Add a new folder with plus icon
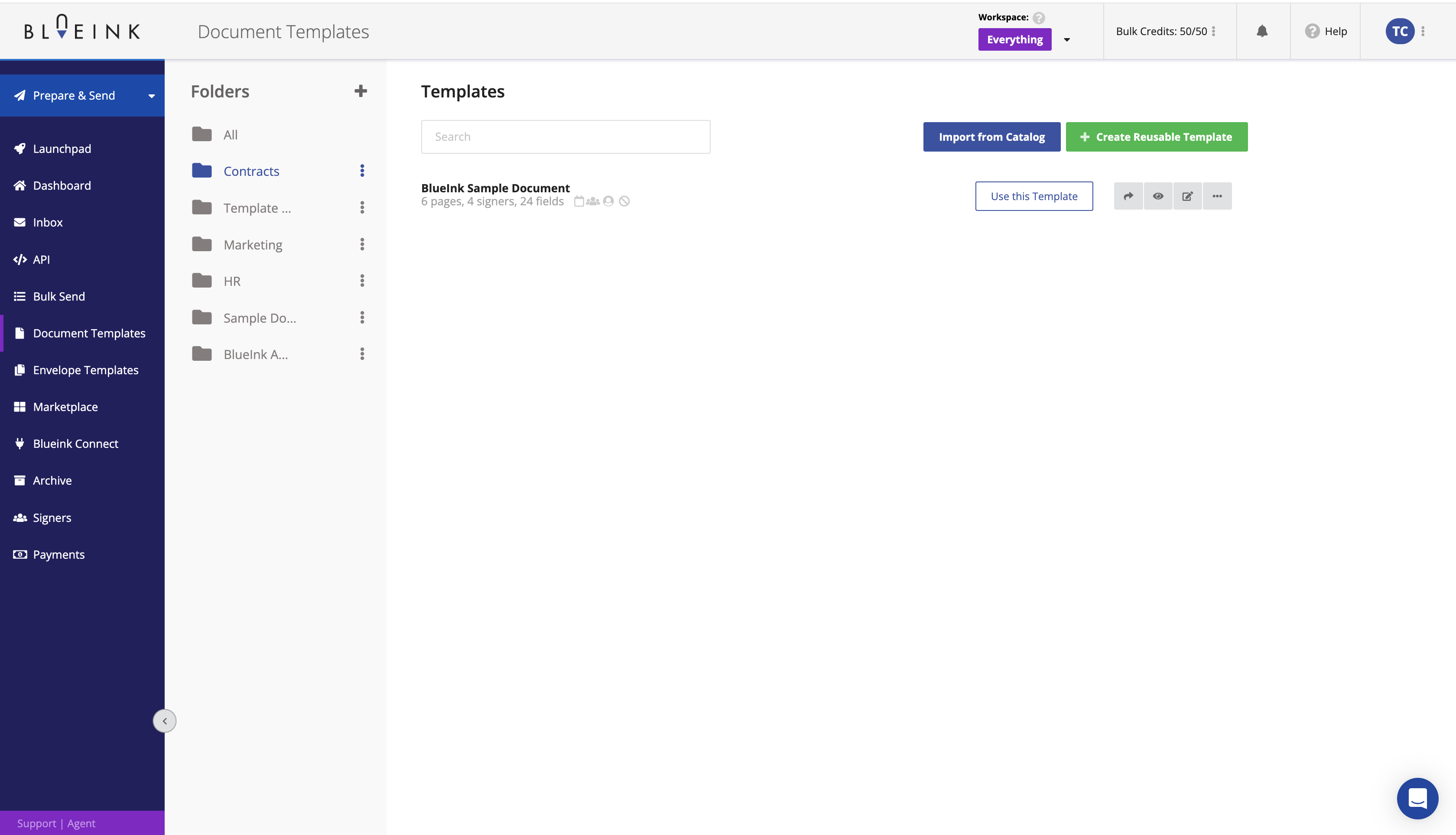 pos(360,91)
